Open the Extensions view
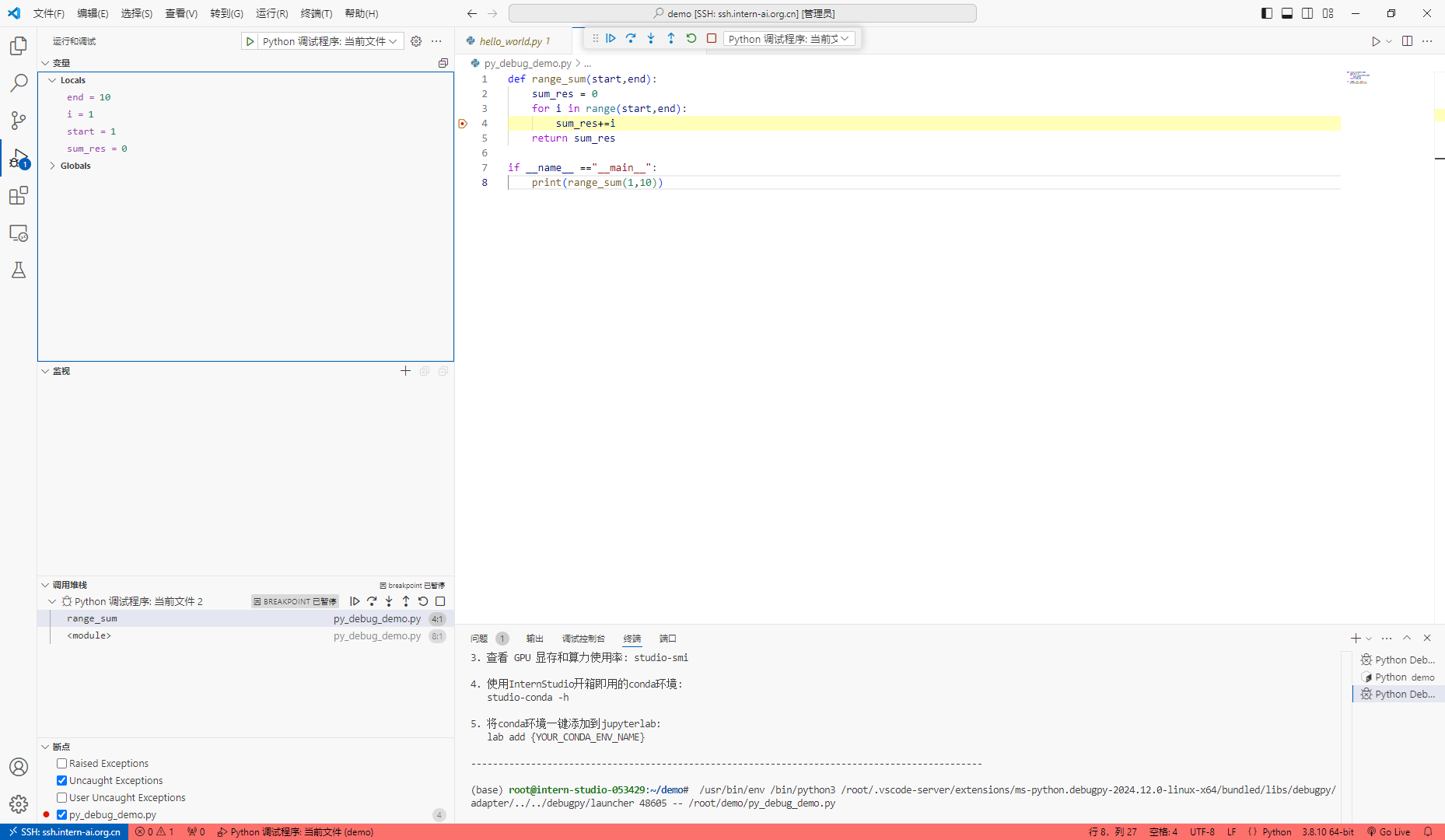 click(19, 195)
